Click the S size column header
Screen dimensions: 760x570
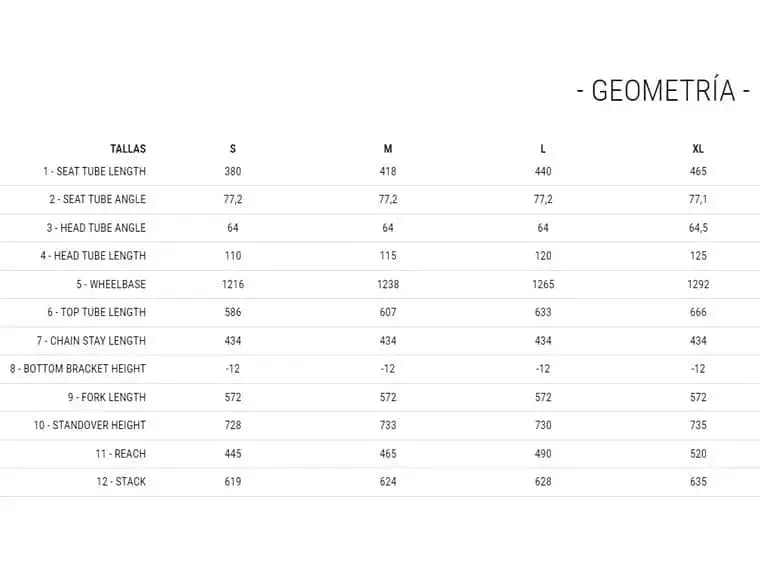click(233, 149)
